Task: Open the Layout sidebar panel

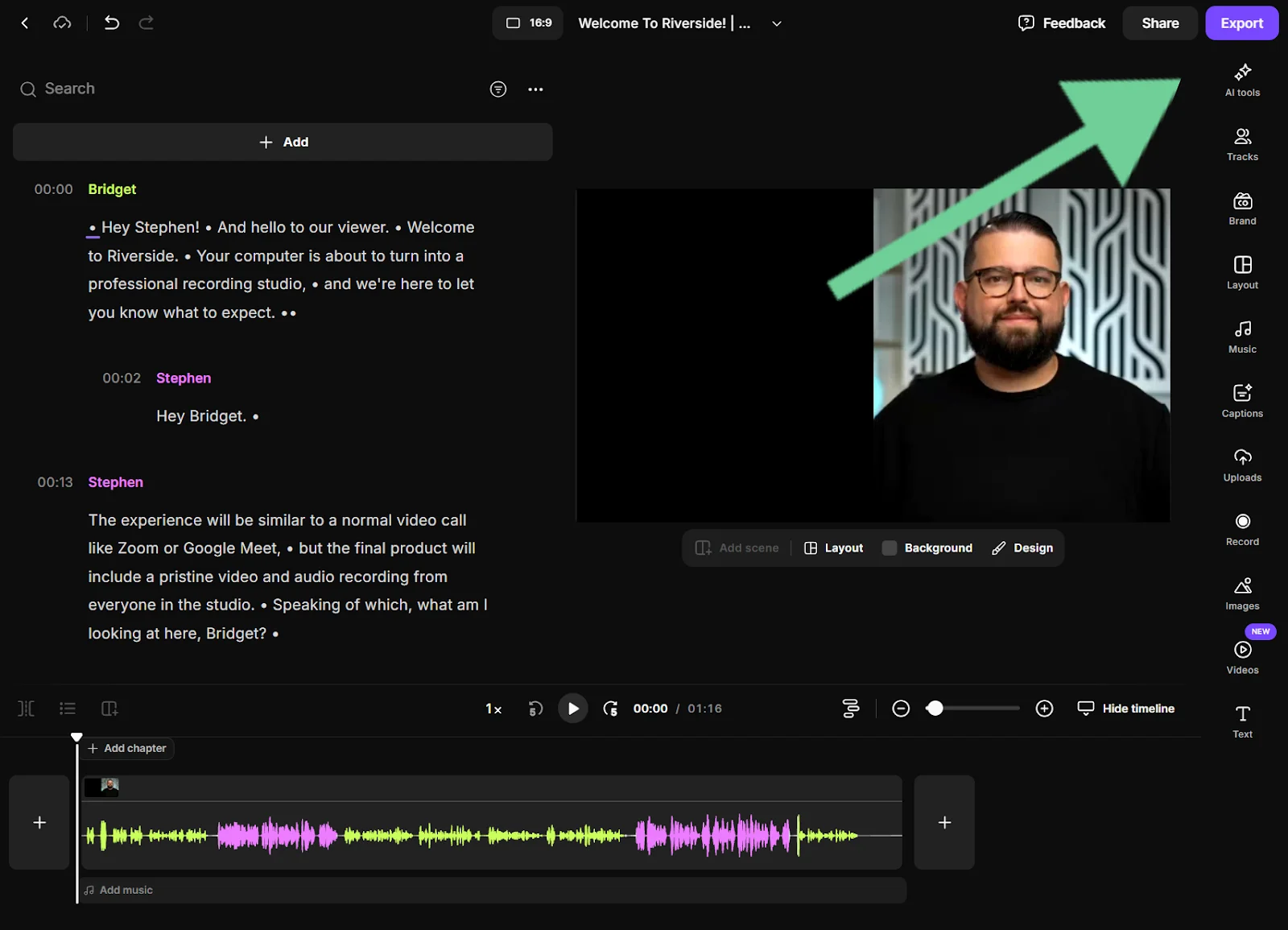Action: [x=1242, y=273]
